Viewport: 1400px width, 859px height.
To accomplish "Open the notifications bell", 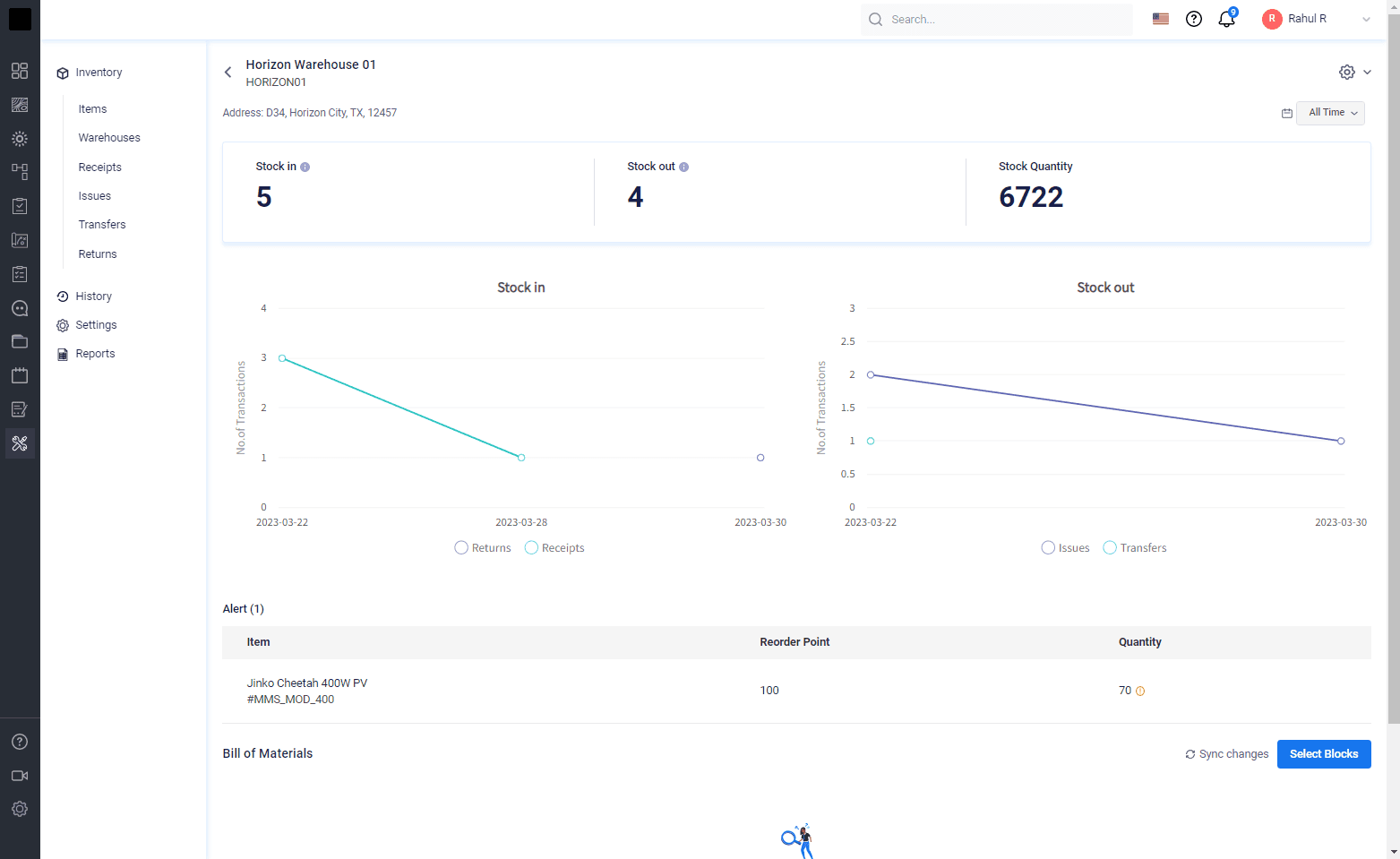I will point(1227,19).
